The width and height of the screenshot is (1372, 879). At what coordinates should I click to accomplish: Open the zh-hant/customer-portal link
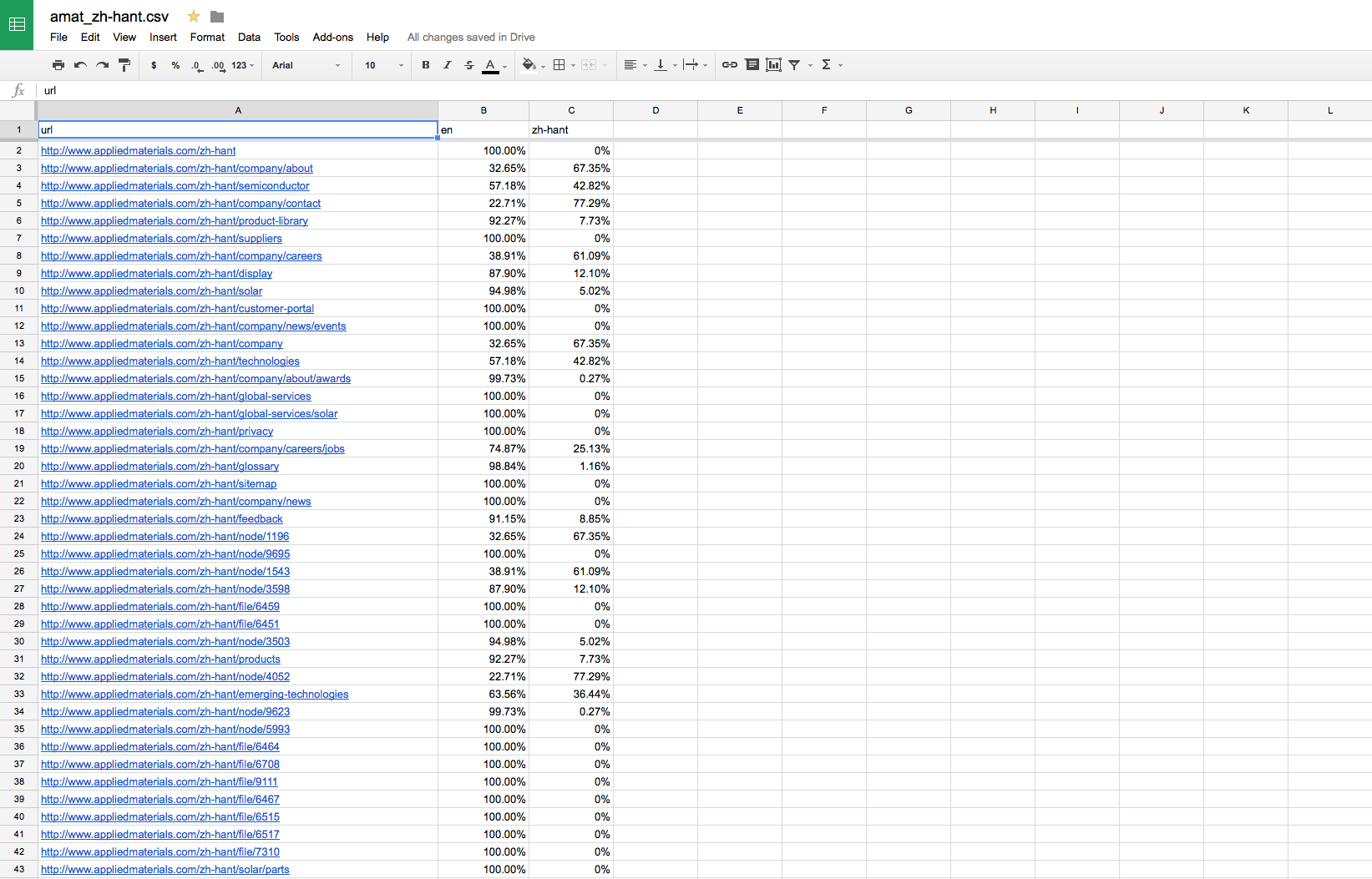(177, 308)
